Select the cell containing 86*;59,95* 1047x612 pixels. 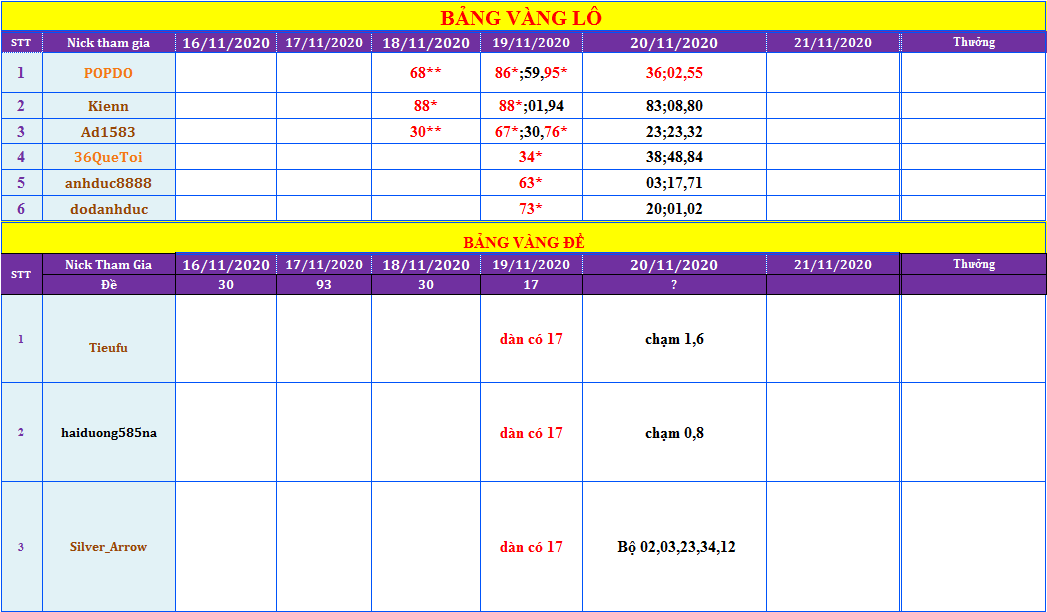point(531,73)
